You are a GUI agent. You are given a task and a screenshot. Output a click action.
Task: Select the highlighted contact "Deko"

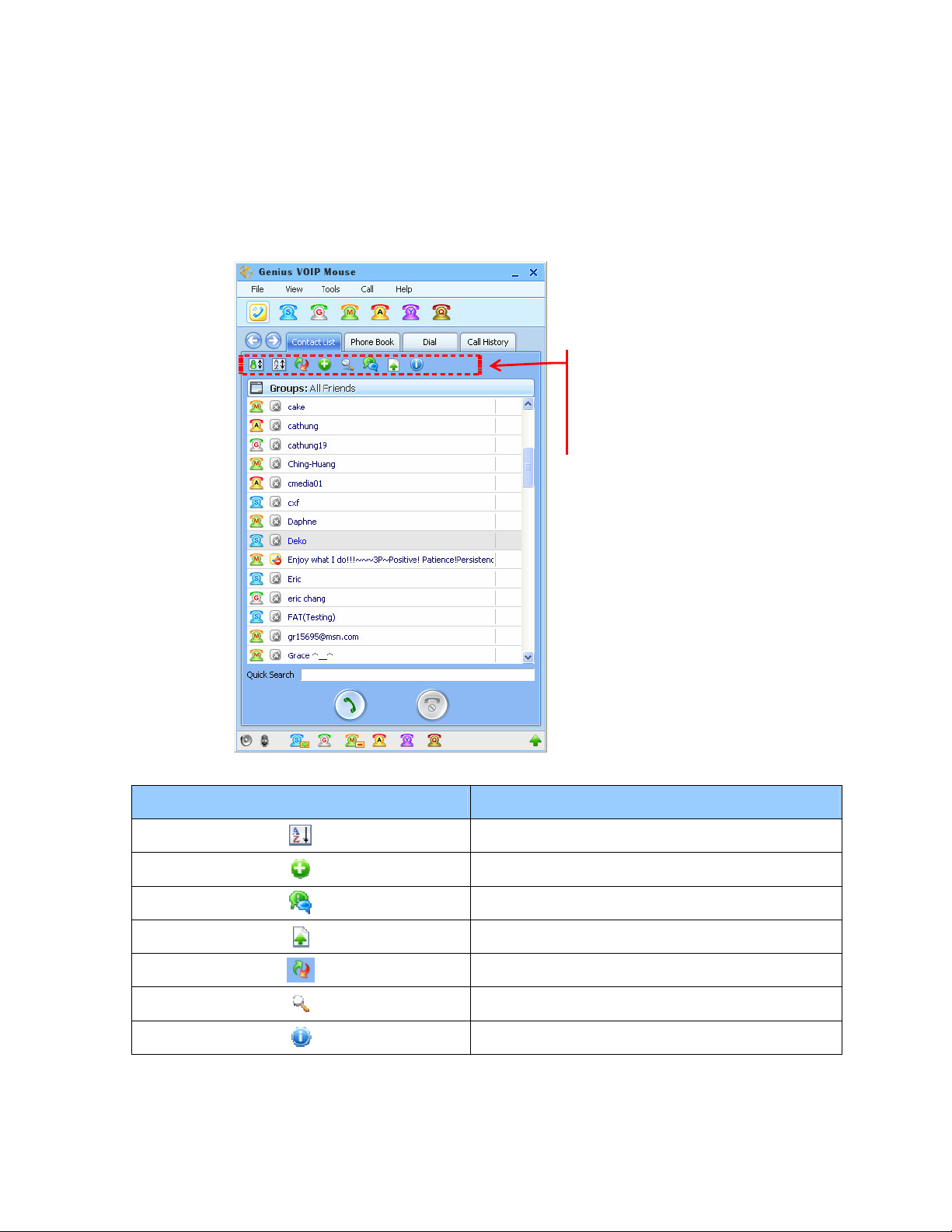tap(385, 541)
